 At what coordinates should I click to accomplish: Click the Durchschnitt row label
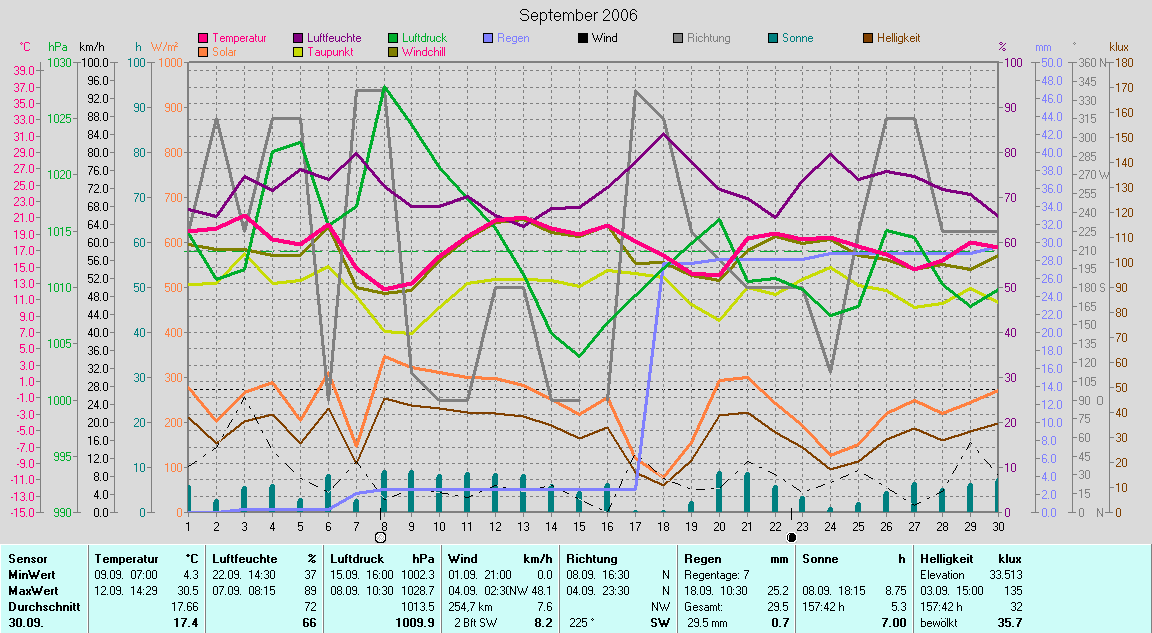[40, 606]
